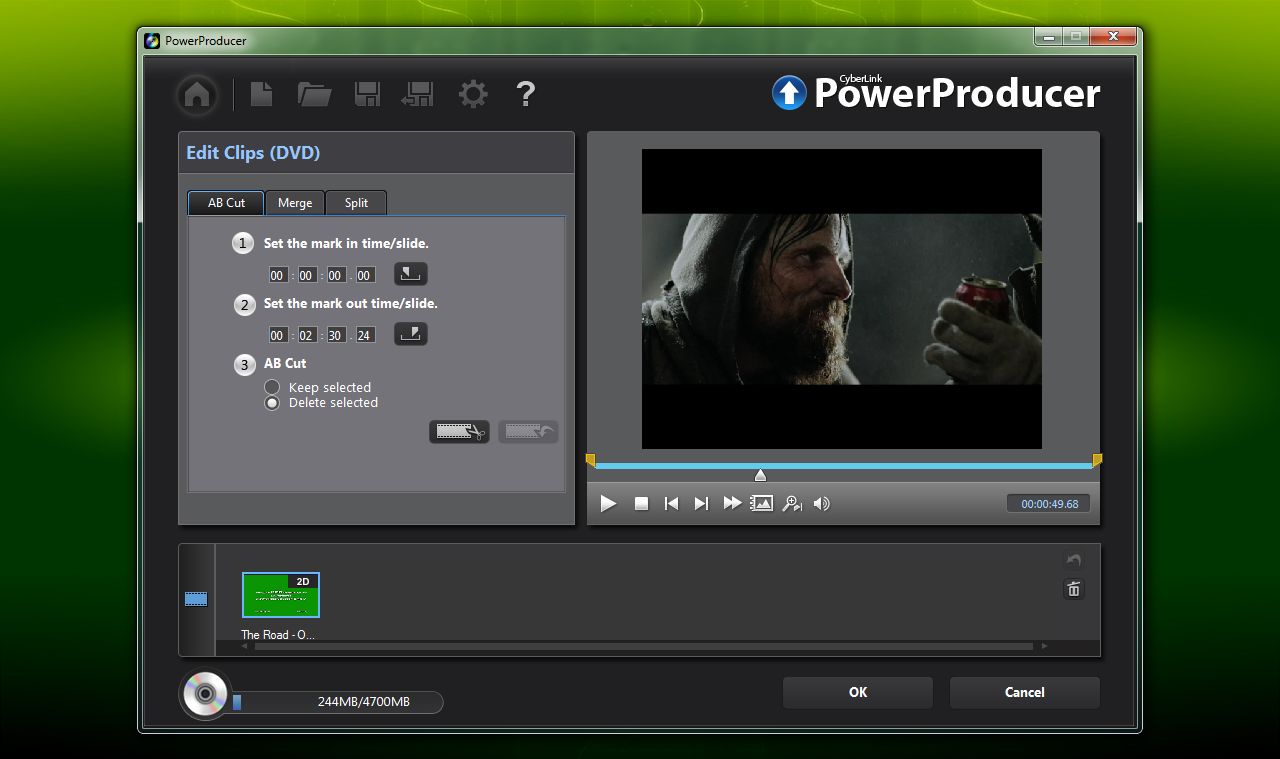Click the storyboard horizontal scrollbar

tap(643, 647)
